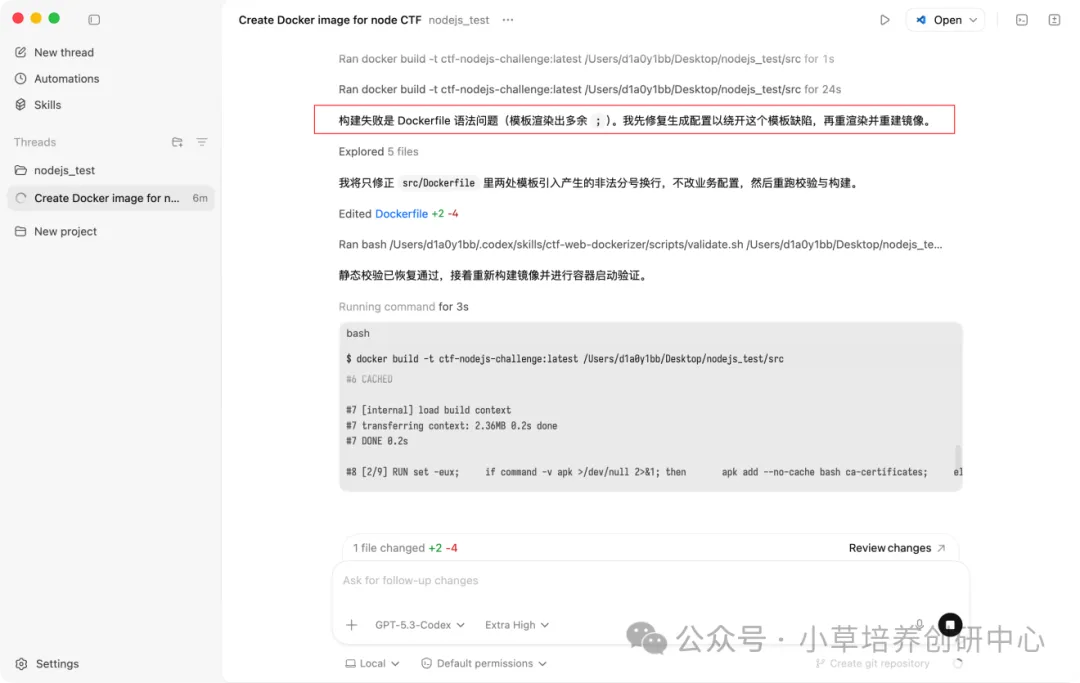Screen dimensions: 1080x683
Task: Click the new folder icon beside Threads
Action: (177, 142)
